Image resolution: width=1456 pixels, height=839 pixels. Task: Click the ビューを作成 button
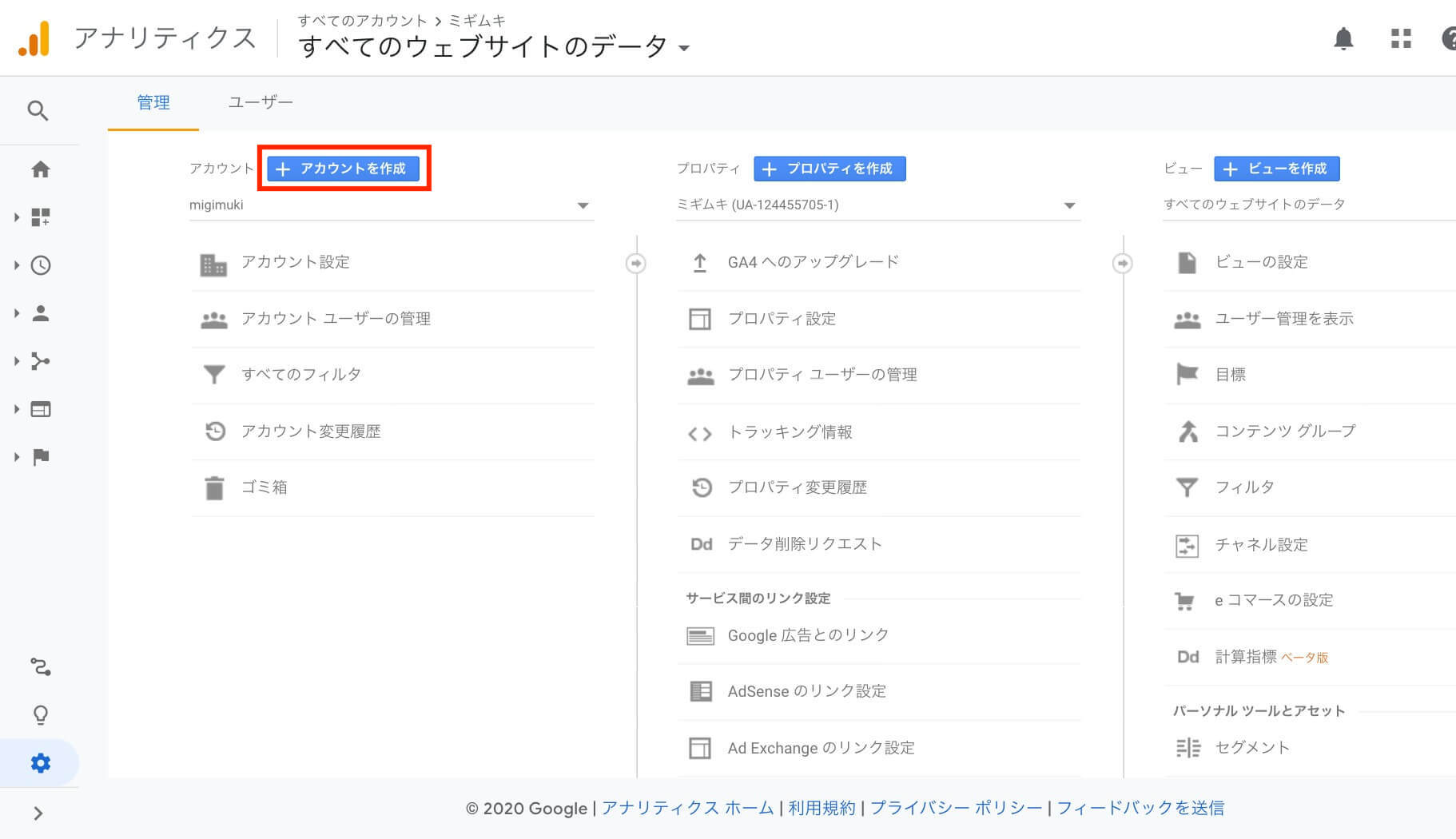[x=1277, y=169]
